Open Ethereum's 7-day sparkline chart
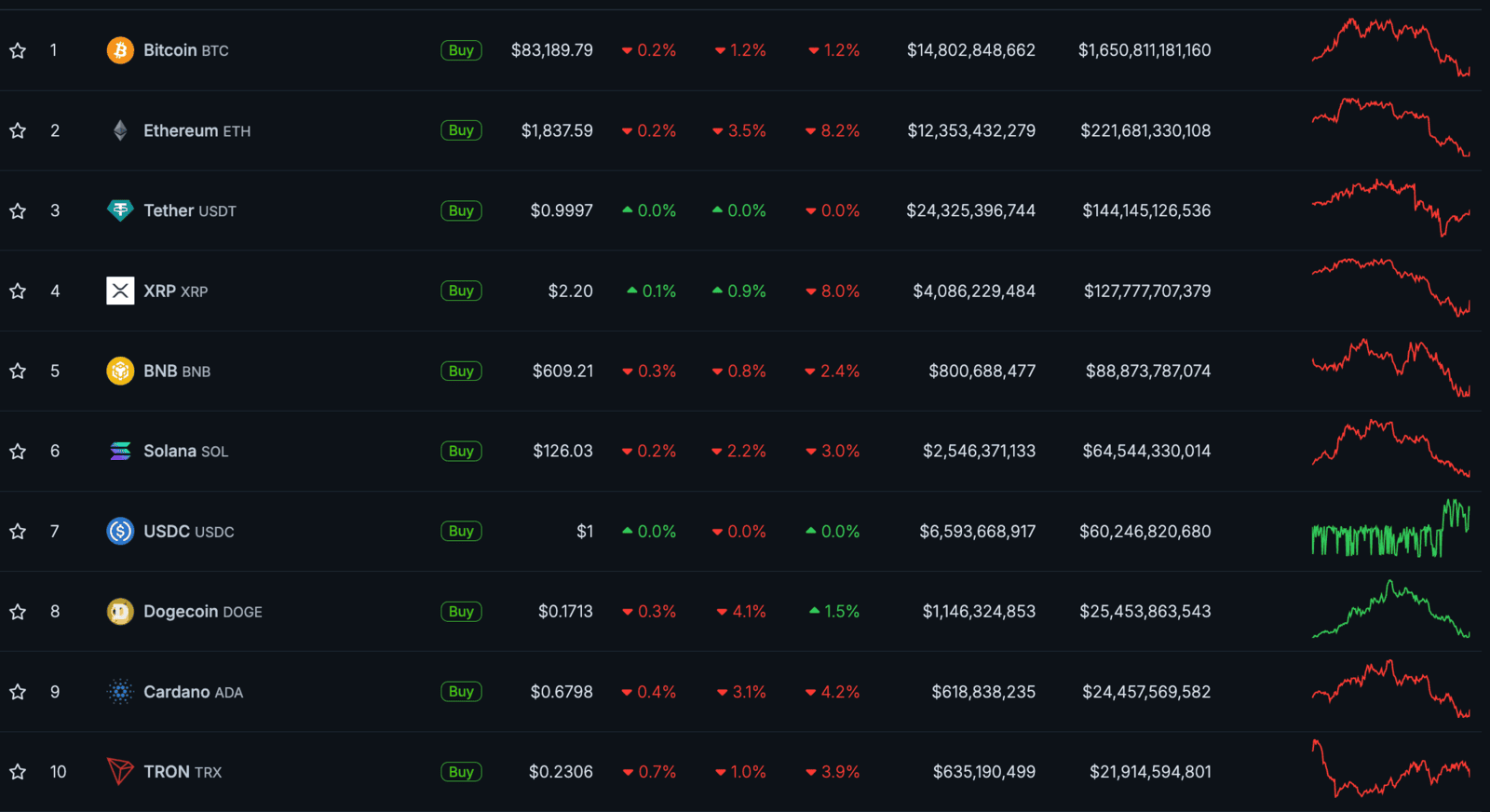Screen dimensions: 1490x812 click(x=1391, y=128)
